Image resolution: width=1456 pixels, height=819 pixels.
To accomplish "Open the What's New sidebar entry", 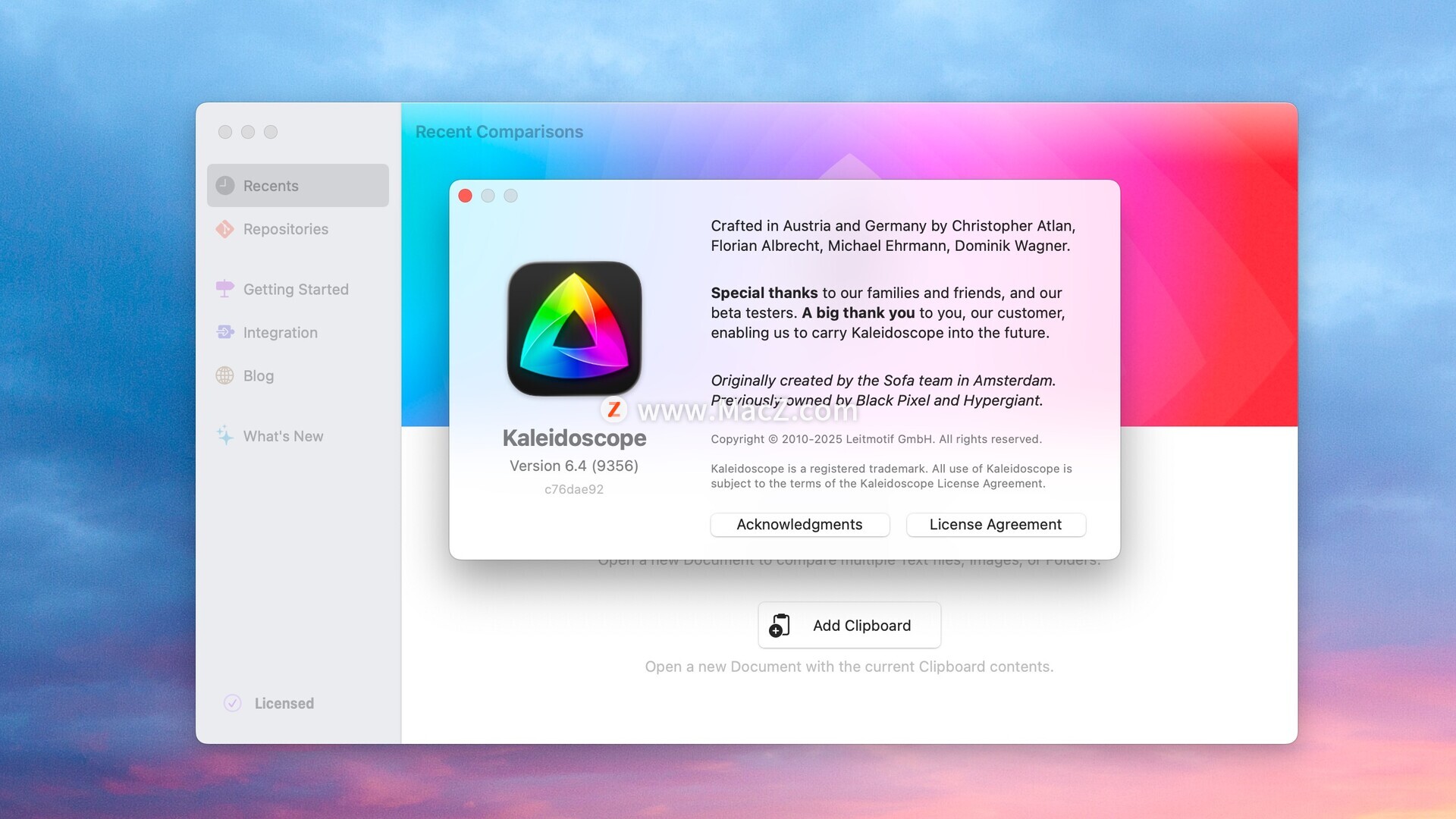I will click(x=283, y=436).
